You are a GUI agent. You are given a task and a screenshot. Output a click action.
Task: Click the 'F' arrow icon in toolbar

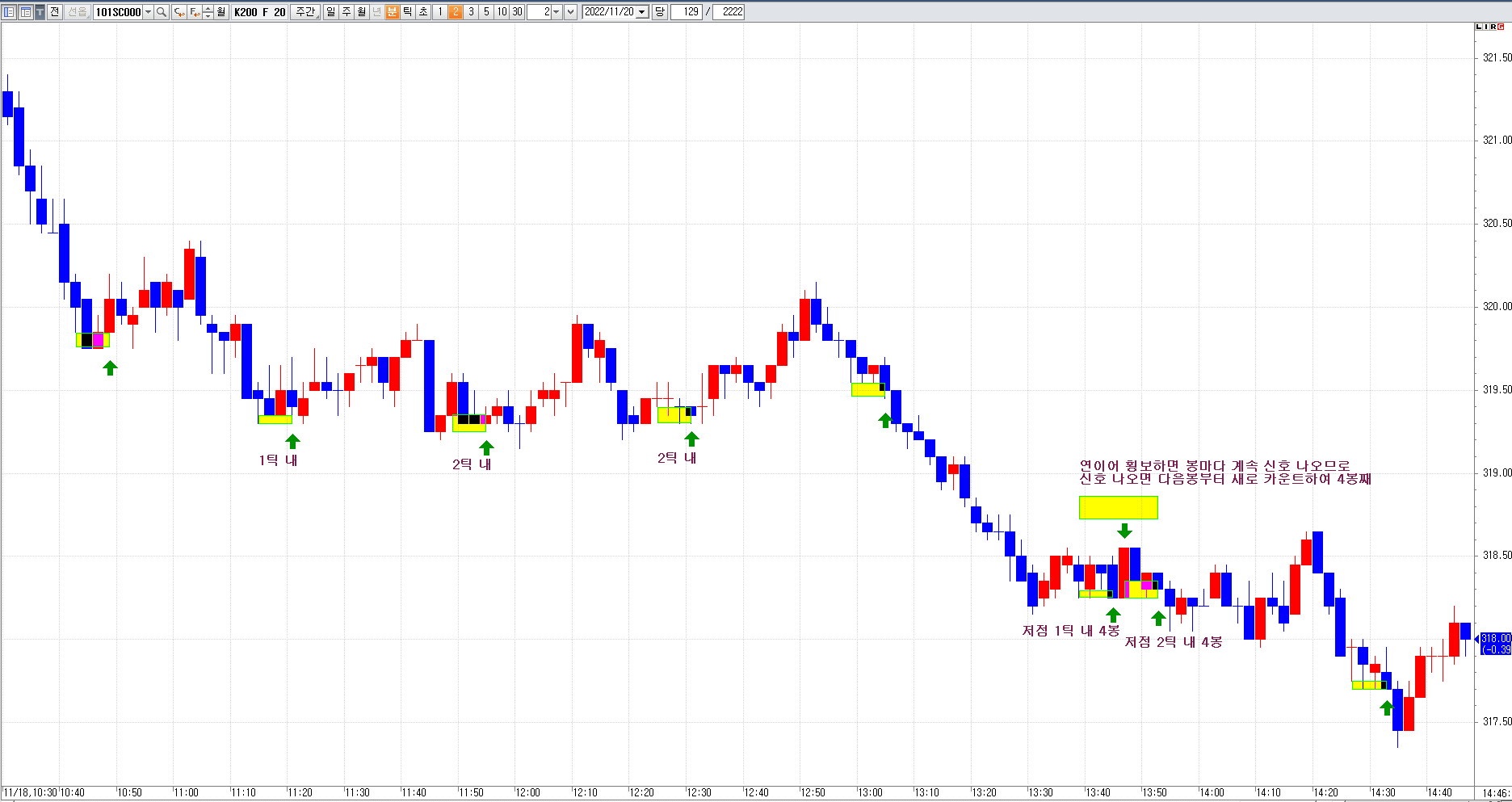pyautogui.click(x=195, y=12)
